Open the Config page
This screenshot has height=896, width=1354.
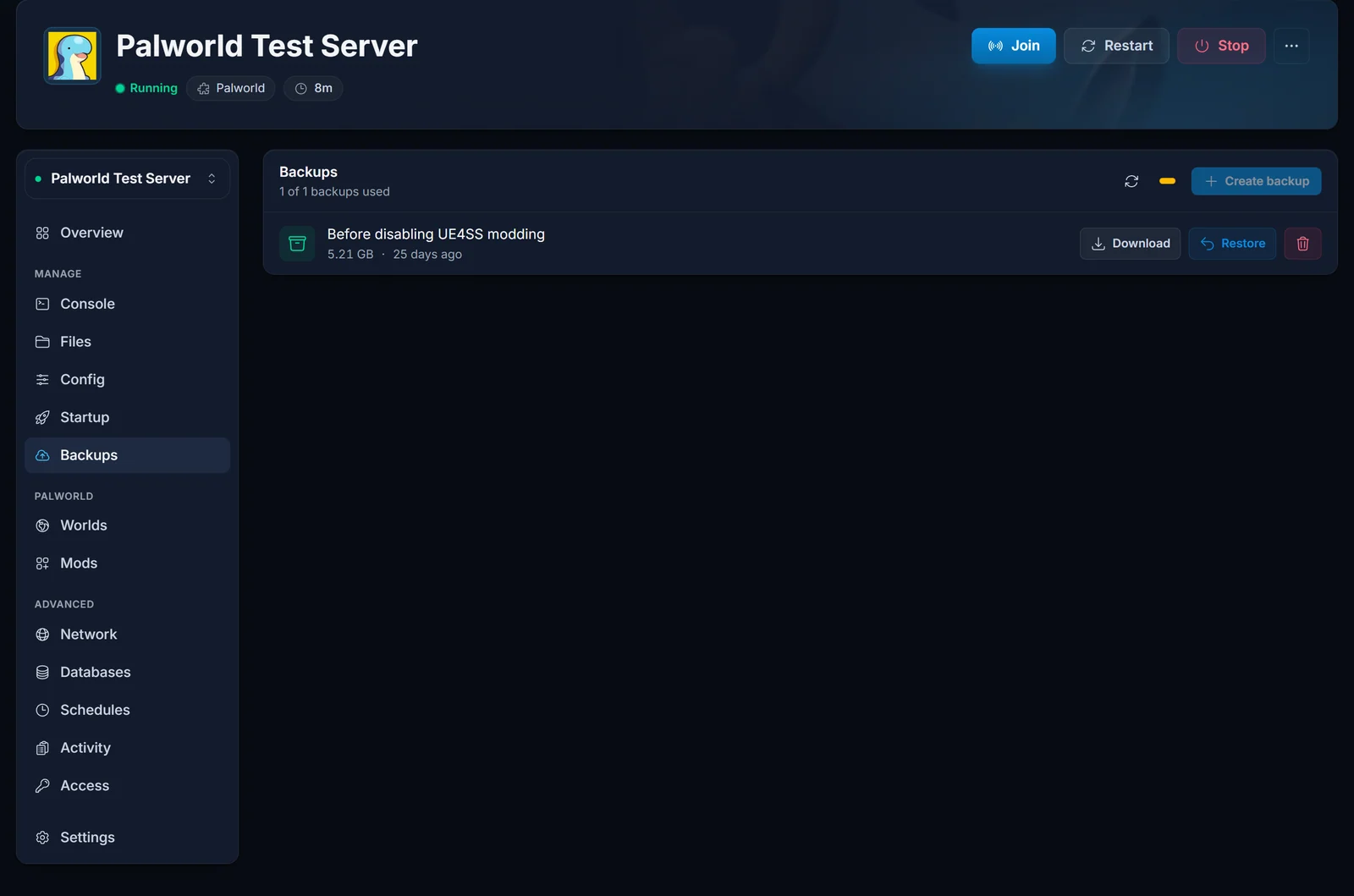(127, 380)
